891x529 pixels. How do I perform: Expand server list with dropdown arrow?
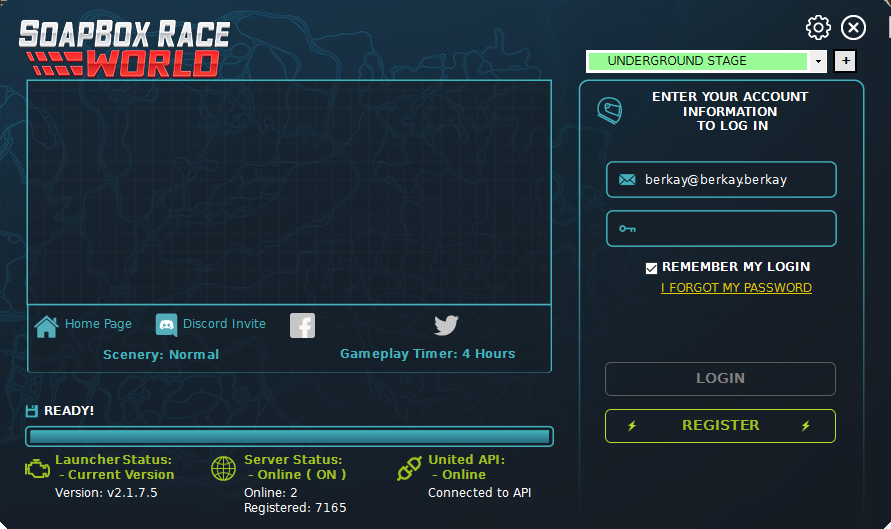[x=818, y=61]
